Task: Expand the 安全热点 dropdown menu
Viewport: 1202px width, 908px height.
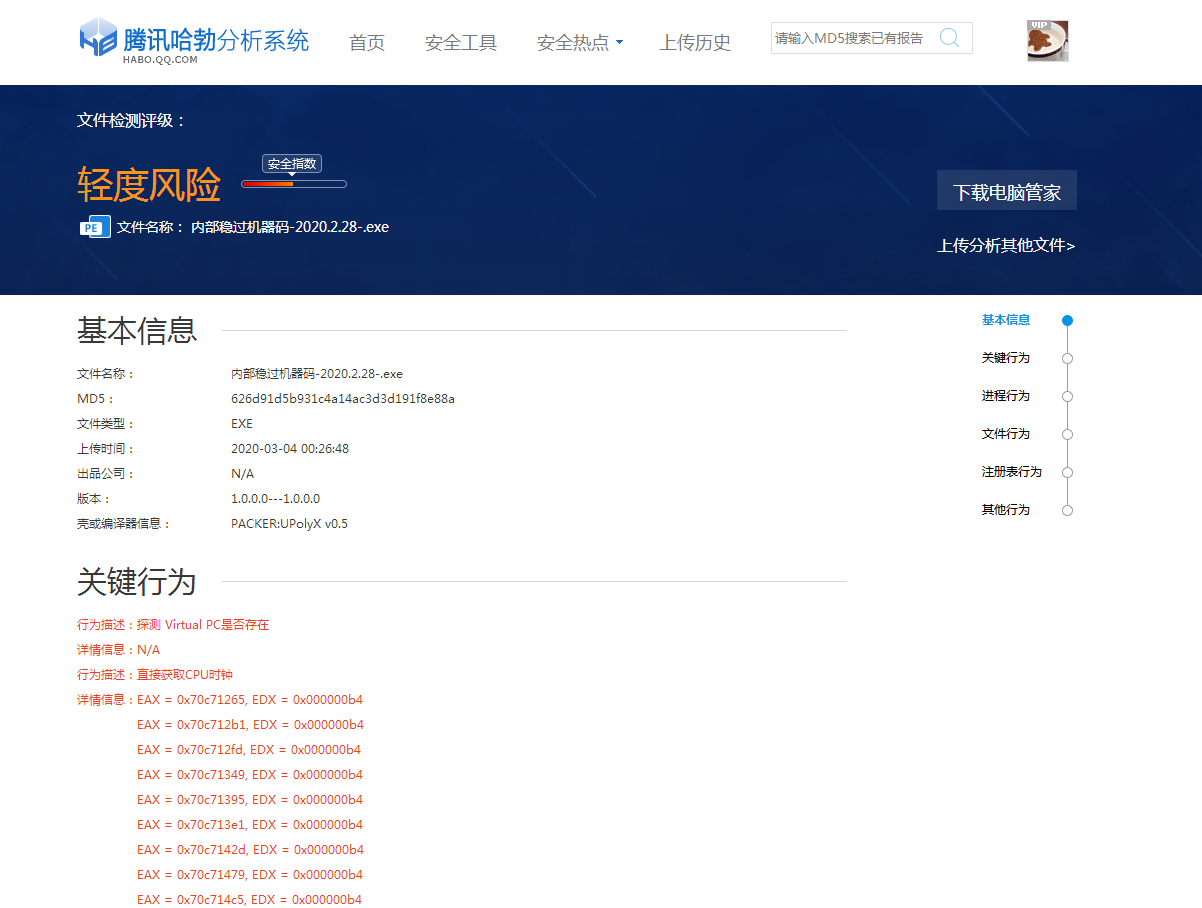Action: (580, 43)
